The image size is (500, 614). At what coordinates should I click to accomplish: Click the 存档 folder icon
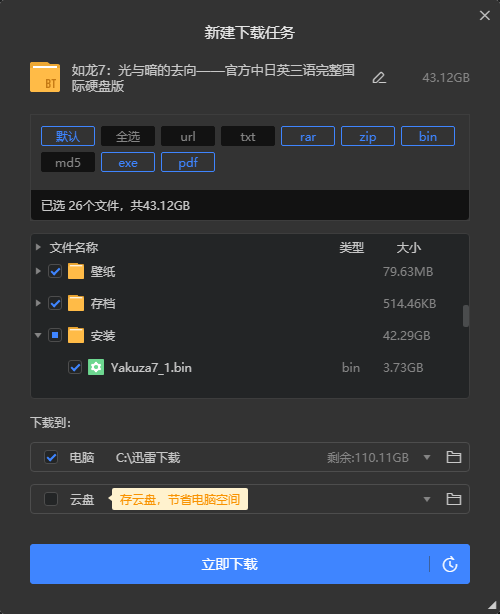click(x=76, y=303)
